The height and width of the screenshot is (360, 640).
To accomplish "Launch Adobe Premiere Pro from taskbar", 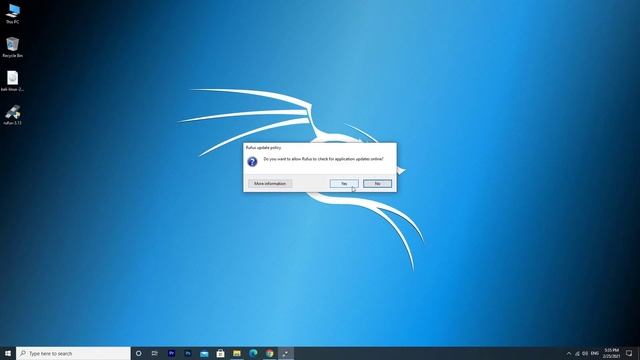I will 171,353.
